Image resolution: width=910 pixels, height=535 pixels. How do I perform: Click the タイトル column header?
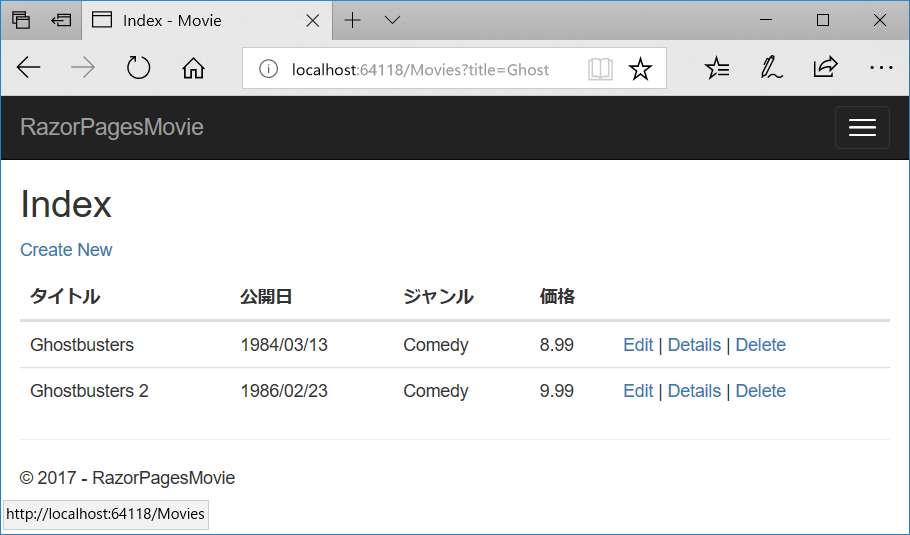[x=65, y=297]
